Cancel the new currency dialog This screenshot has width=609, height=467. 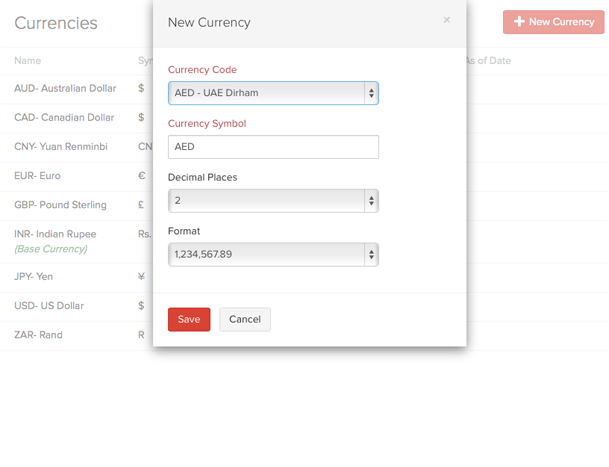[245, 320]
